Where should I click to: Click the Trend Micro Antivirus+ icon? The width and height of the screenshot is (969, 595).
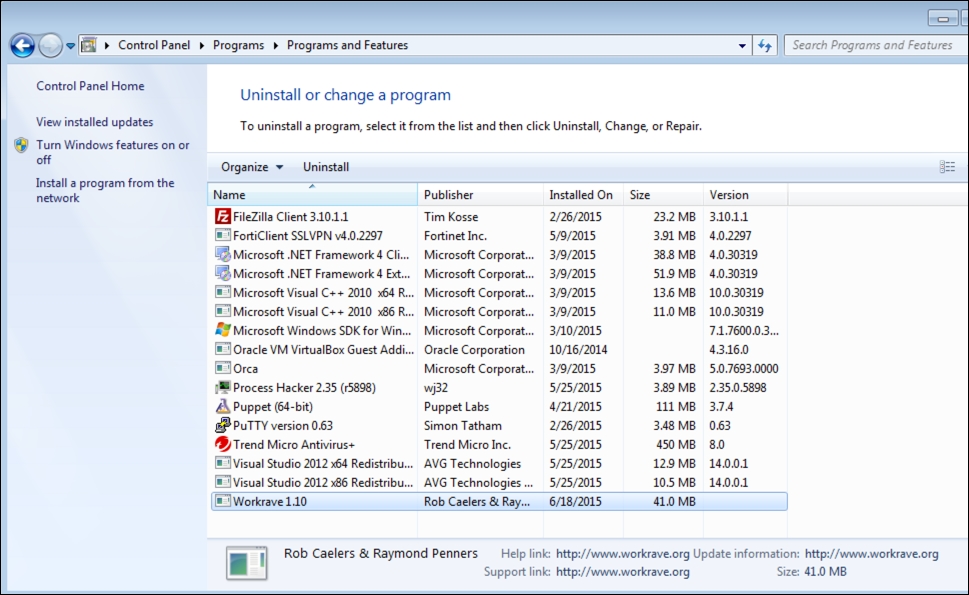[223, 445]
